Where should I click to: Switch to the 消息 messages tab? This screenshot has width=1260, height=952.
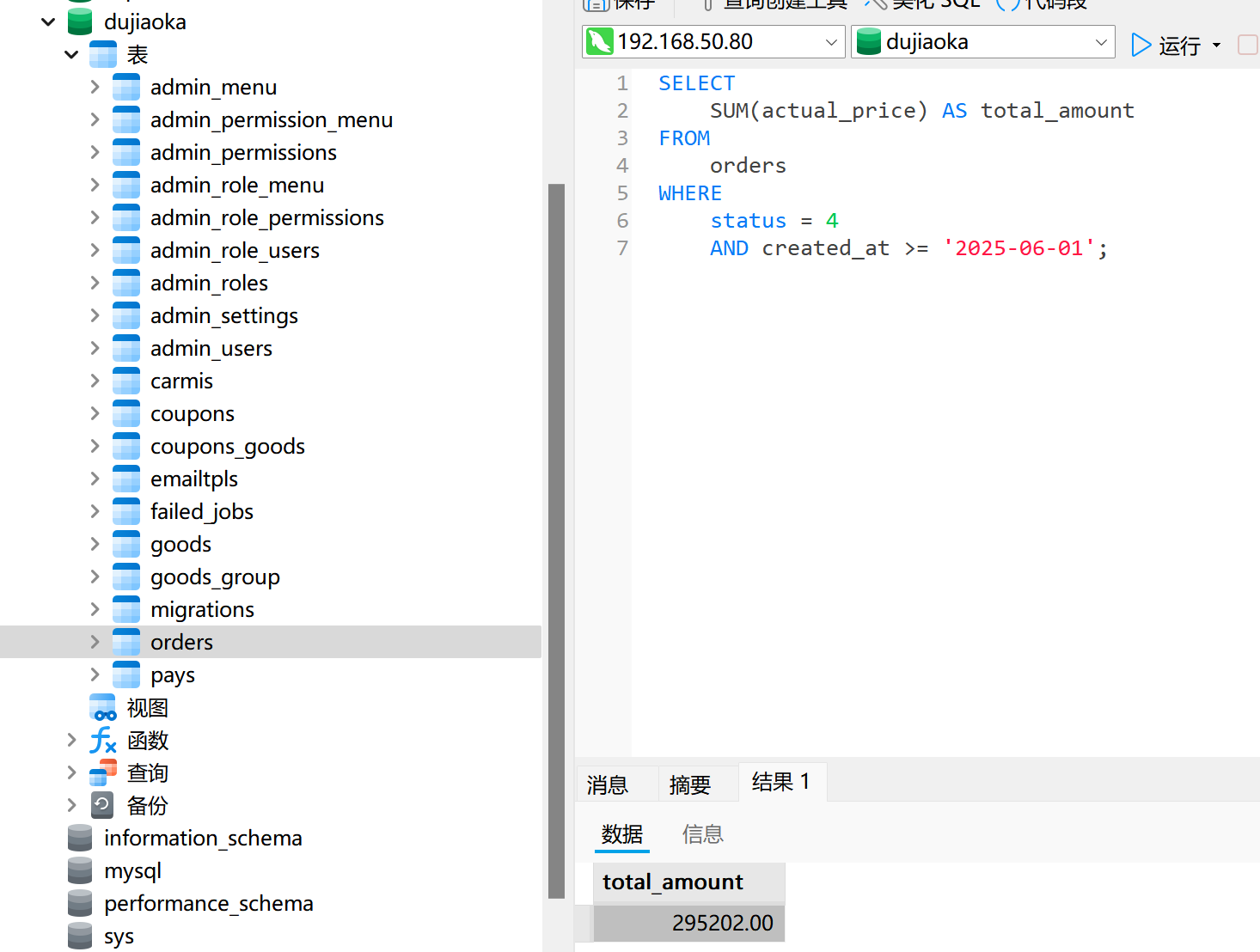608,784
